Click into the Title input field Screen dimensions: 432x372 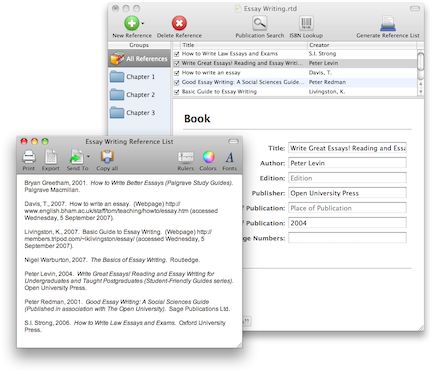(347, 148)
